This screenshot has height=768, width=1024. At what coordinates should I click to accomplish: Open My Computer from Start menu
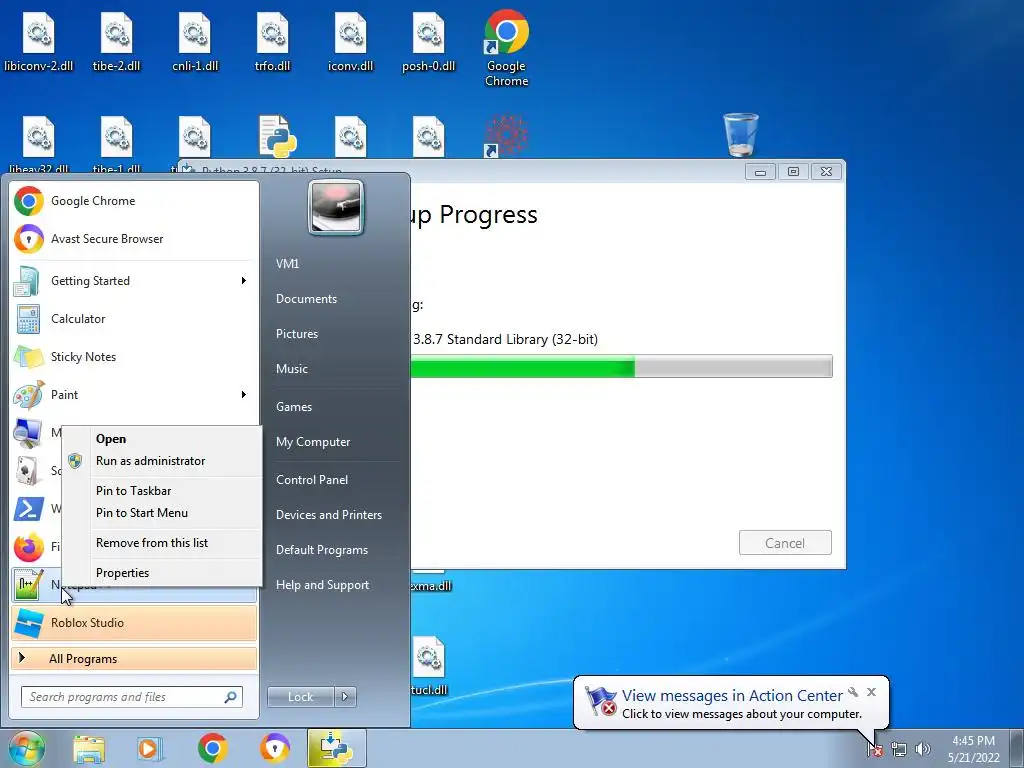click(x=313, y=442)
